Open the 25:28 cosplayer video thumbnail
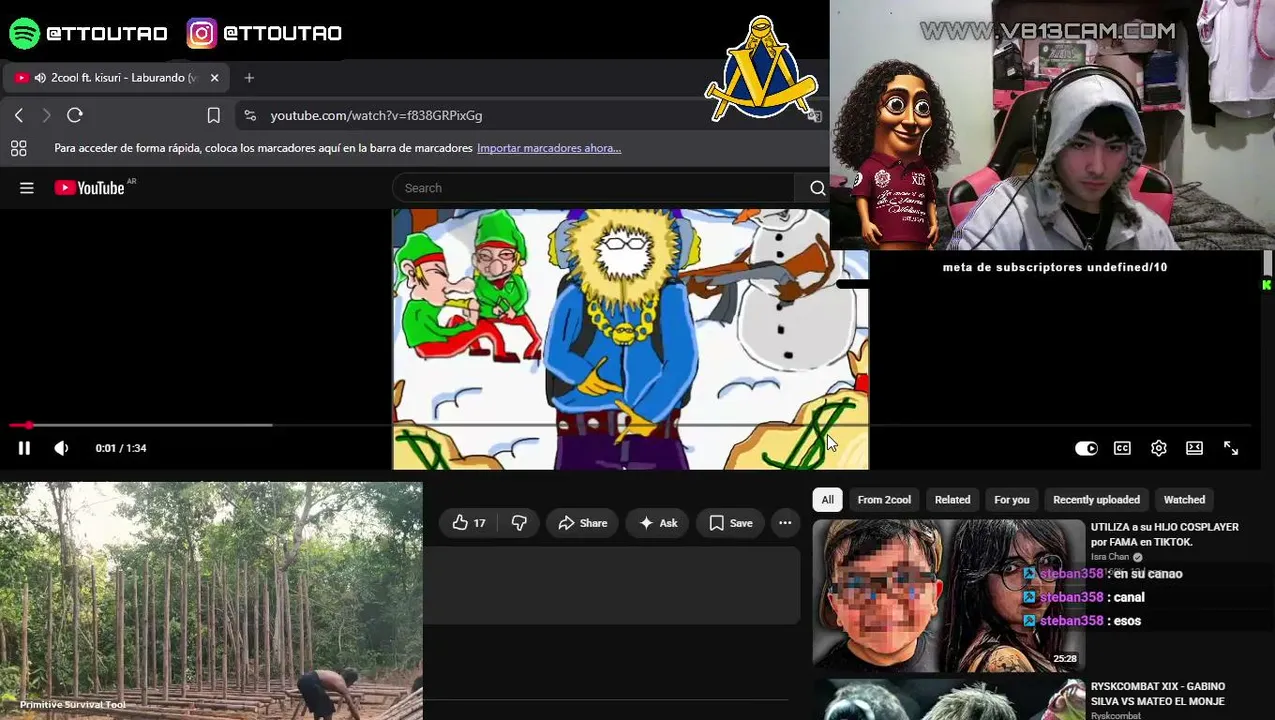Image resolution: width=1275 pixels, height=720 pixels. coord(948,595)
